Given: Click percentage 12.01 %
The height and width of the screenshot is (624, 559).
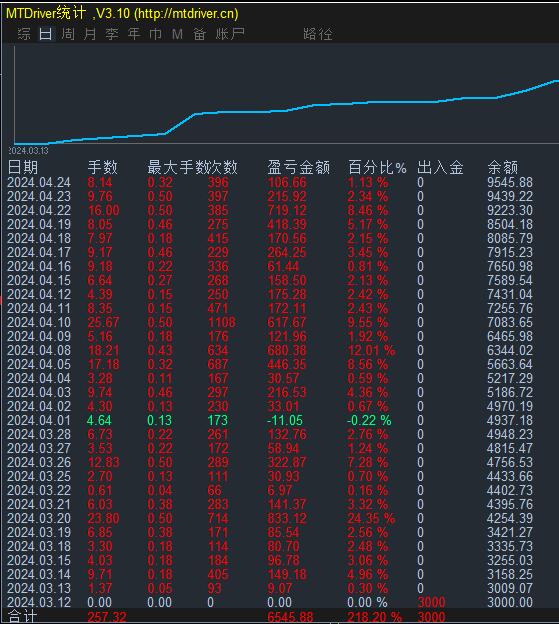Looking at the screenshot, I should click(371, 350).
